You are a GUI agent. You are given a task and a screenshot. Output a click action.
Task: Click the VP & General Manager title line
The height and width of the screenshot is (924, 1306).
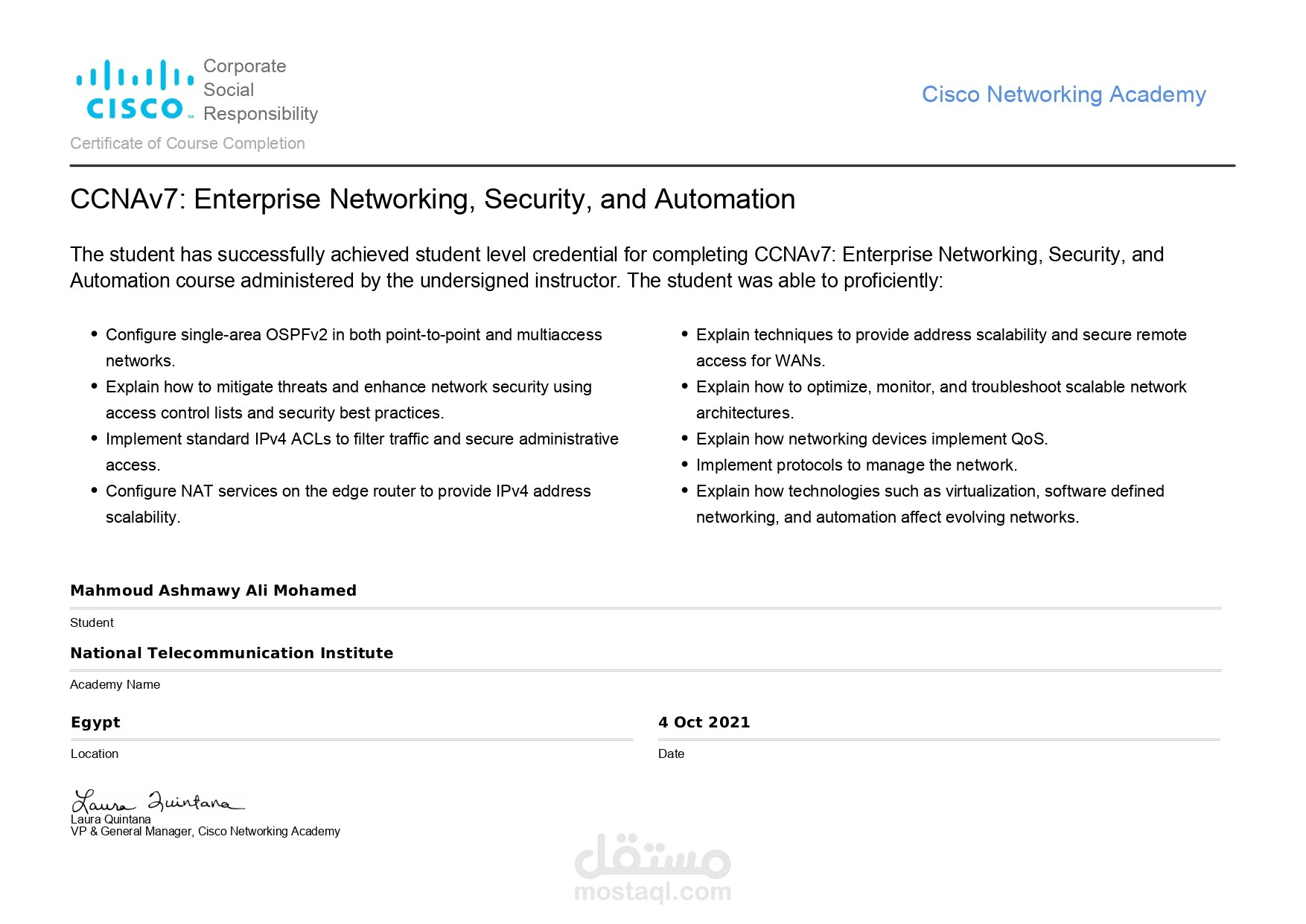tap(206, 832)
